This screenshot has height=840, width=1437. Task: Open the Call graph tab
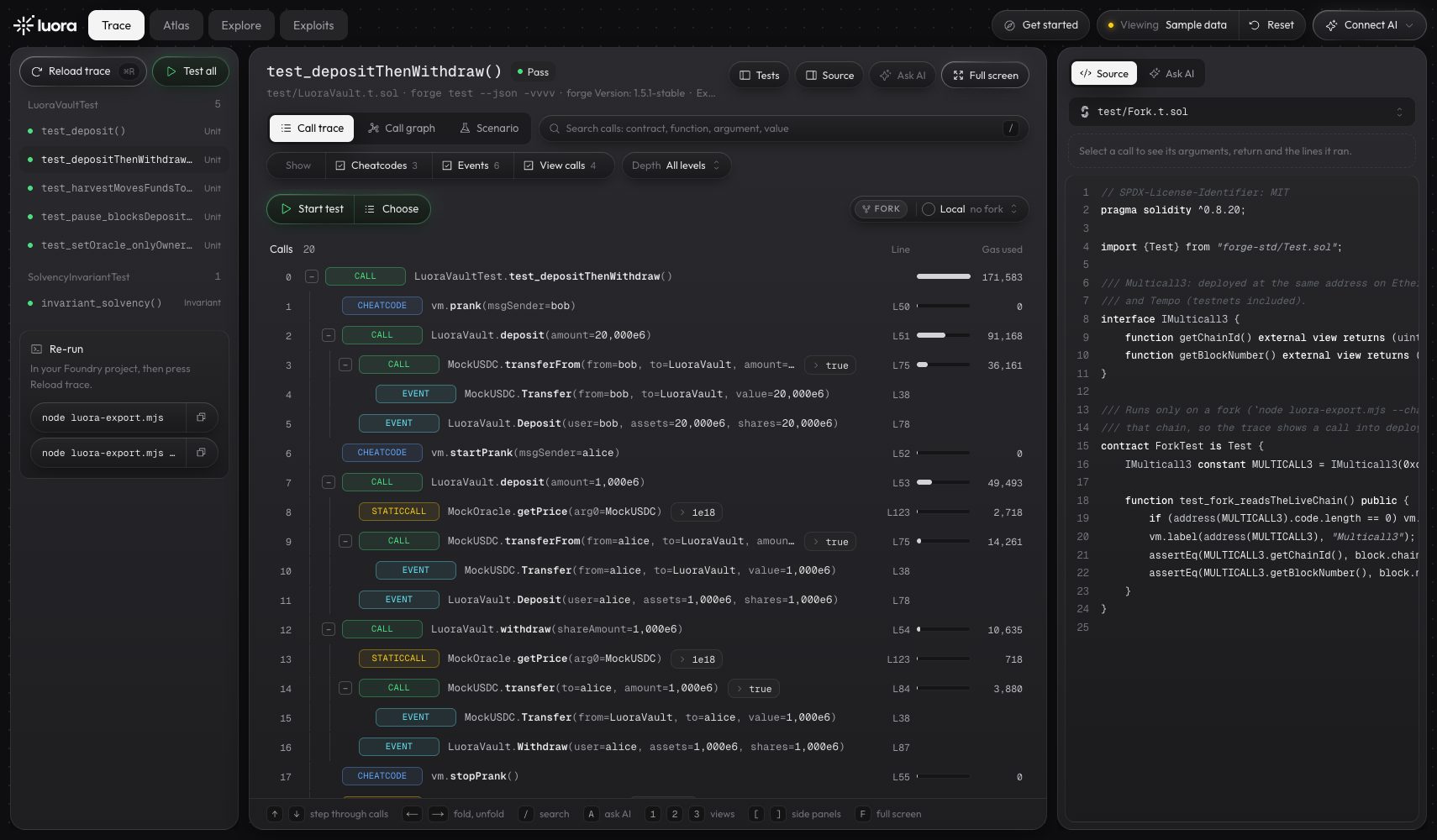(401, 129)
